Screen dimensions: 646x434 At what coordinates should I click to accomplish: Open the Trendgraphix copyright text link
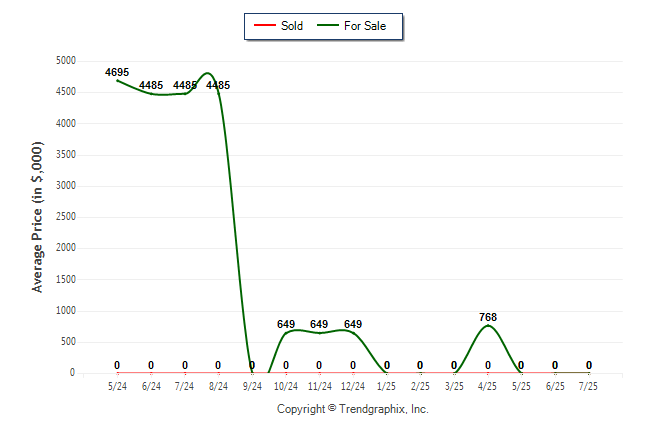click(353, 409)
